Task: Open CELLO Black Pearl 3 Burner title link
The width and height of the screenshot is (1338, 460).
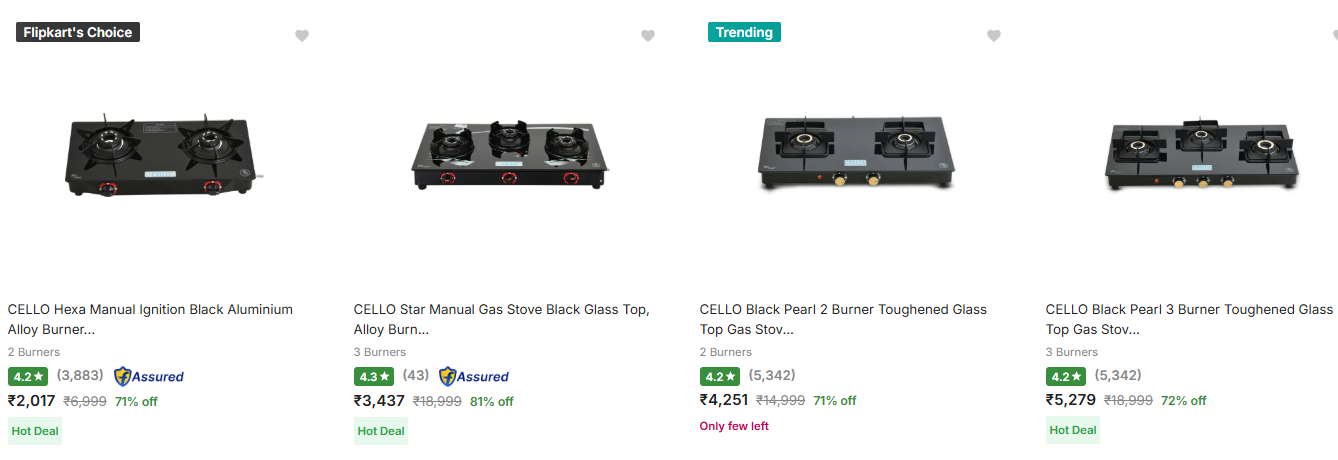Action: (x=1189, y=319)
